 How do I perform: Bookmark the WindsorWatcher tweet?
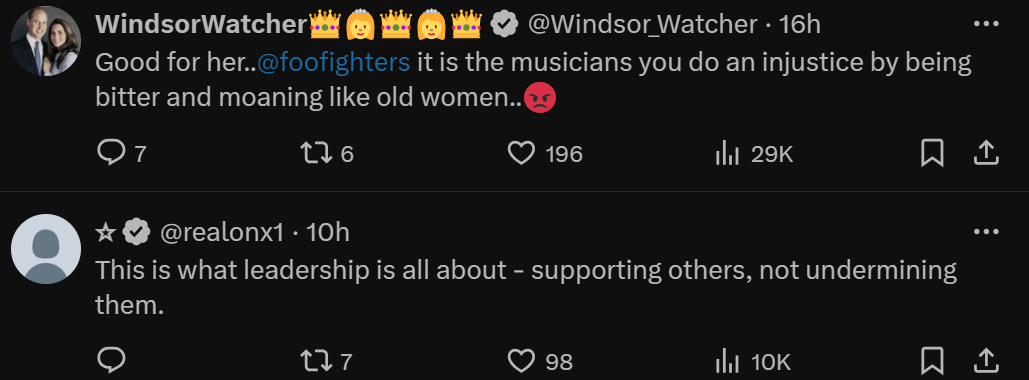pos(933,154)
